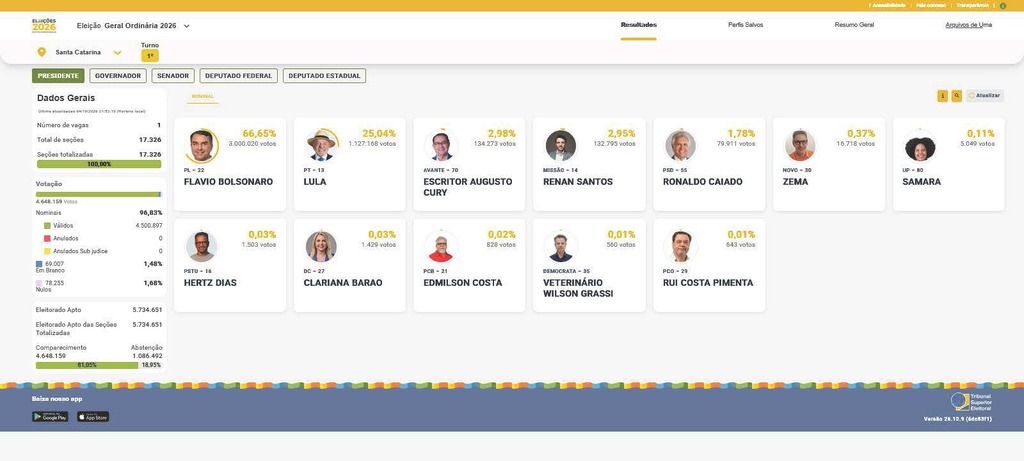
Task: Click the green Válidos legend swatch
Action: (47, 226)
